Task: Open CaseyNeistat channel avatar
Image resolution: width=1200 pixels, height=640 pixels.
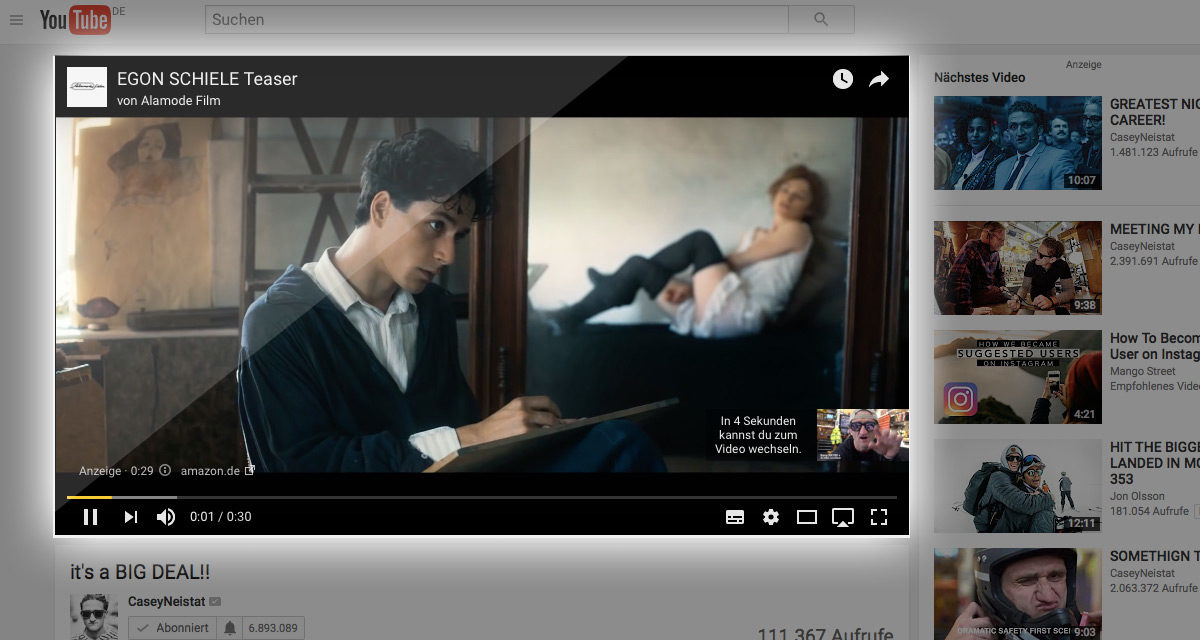Action: 94,617
